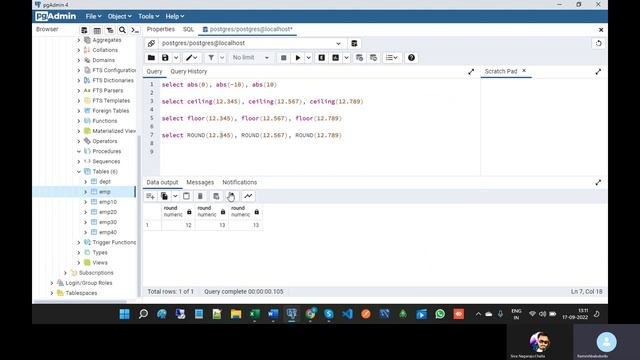Image resolution: width=640 pixels, height=360 pixels.
Task: Expand the Views node
Action: (79, 263)
